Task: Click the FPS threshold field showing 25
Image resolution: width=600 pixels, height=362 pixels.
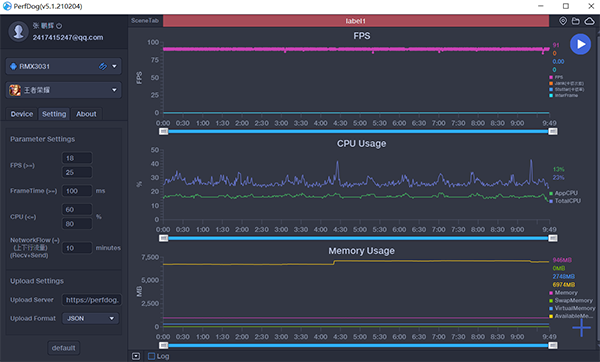Action: 77,172
